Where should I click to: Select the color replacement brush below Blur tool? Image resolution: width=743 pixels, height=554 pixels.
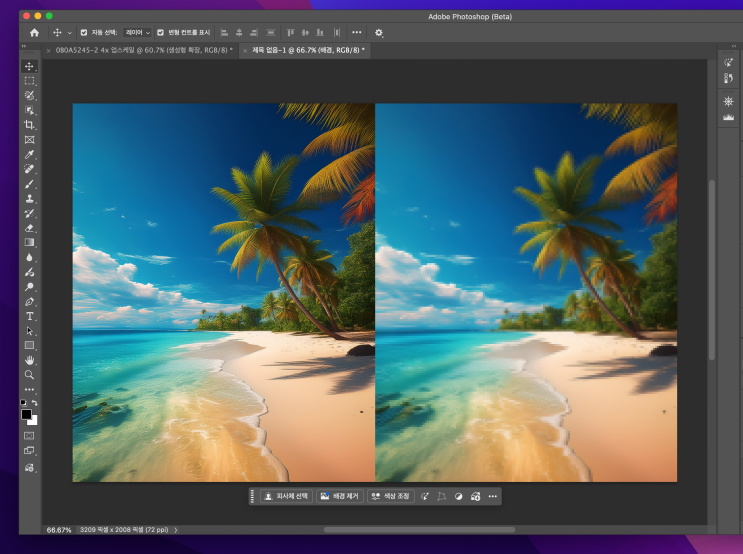pyautogui.click(x=29, y=272)
